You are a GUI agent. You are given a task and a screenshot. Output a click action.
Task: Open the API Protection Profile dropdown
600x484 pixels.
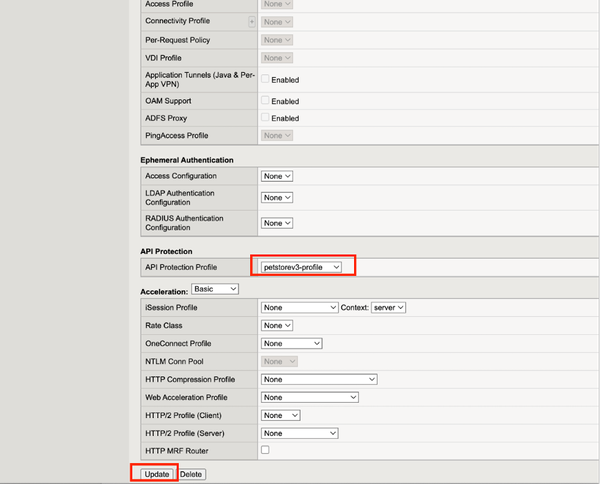tap(301, 267)
